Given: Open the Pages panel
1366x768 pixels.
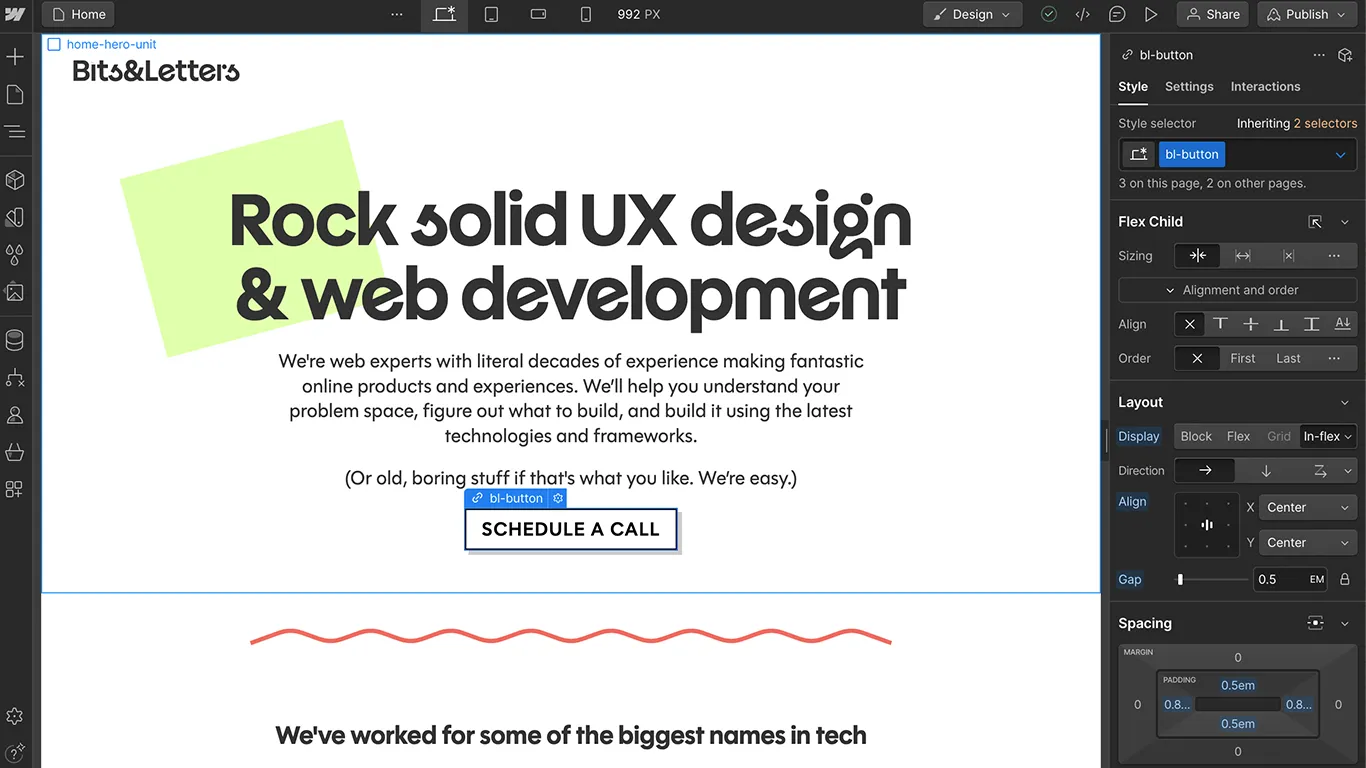Looking at the screenshot, I should 15,94.
